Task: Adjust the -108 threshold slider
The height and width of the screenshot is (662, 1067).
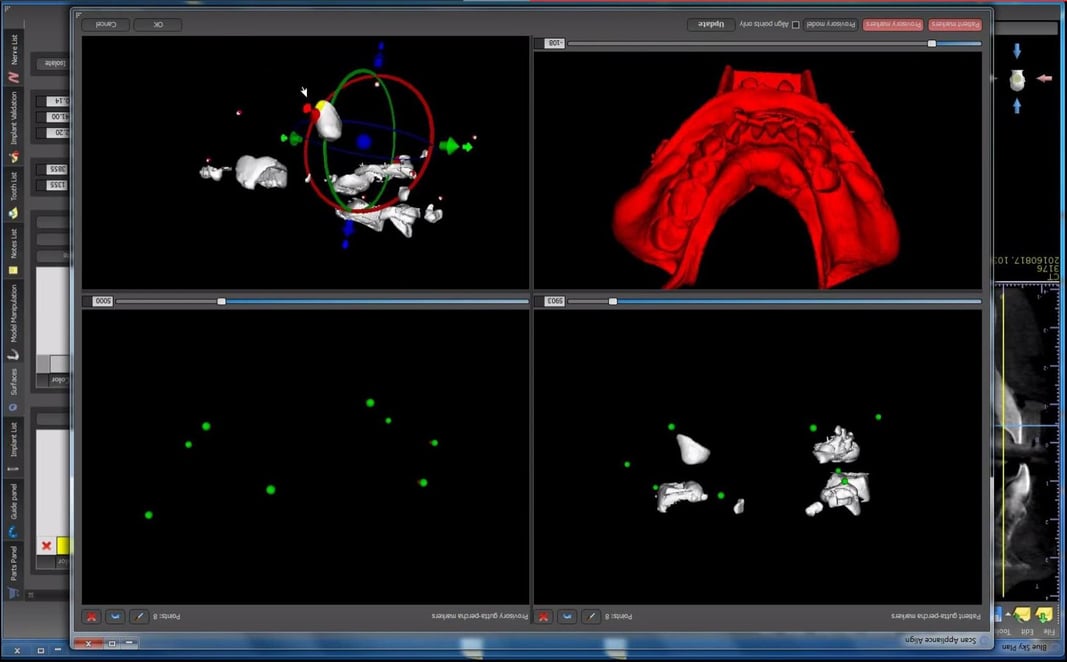Action: (933, 42)
